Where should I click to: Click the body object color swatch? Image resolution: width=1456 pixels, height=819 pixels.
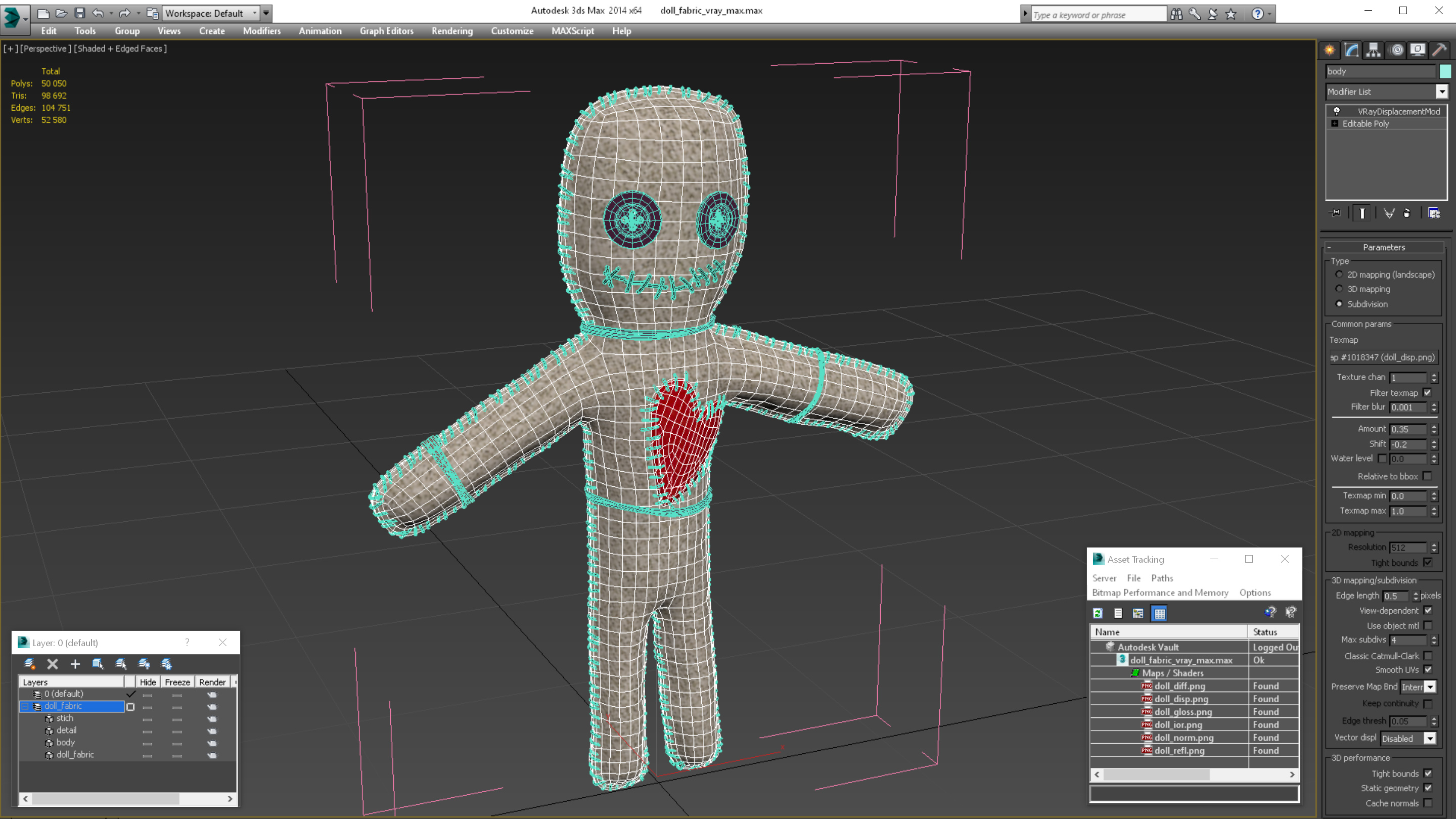1445,71
